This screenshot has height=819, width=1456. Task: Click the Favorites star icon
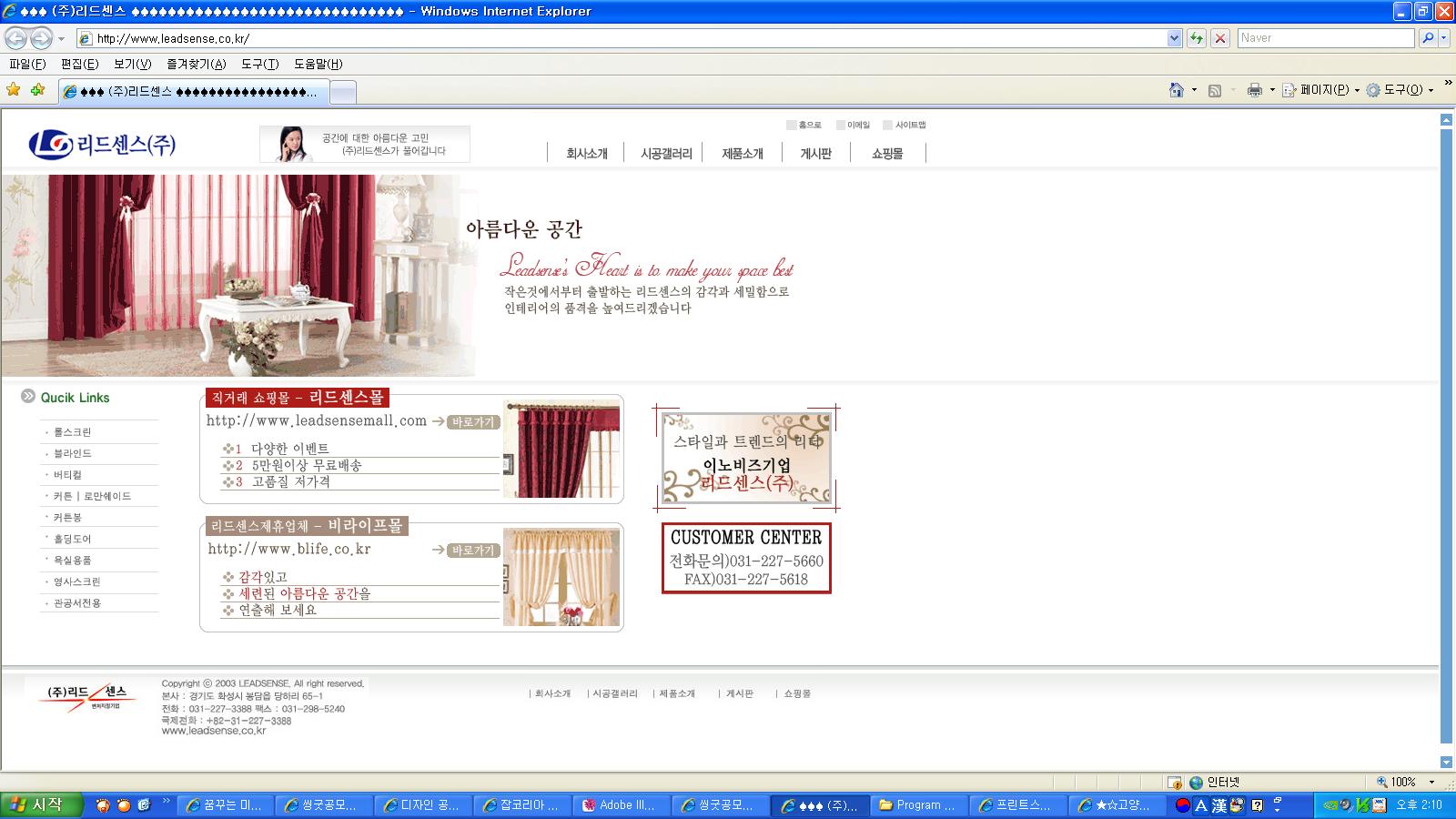tap(13, 89)
